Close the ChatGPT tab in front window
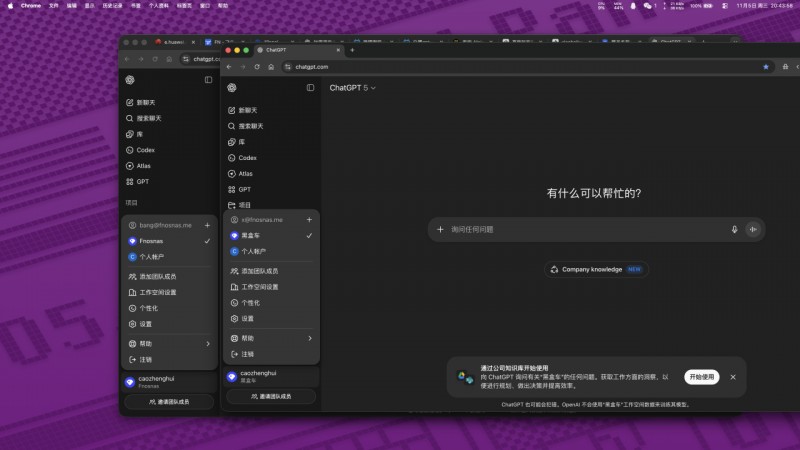The image size is (800, 450). coord(338,50)
